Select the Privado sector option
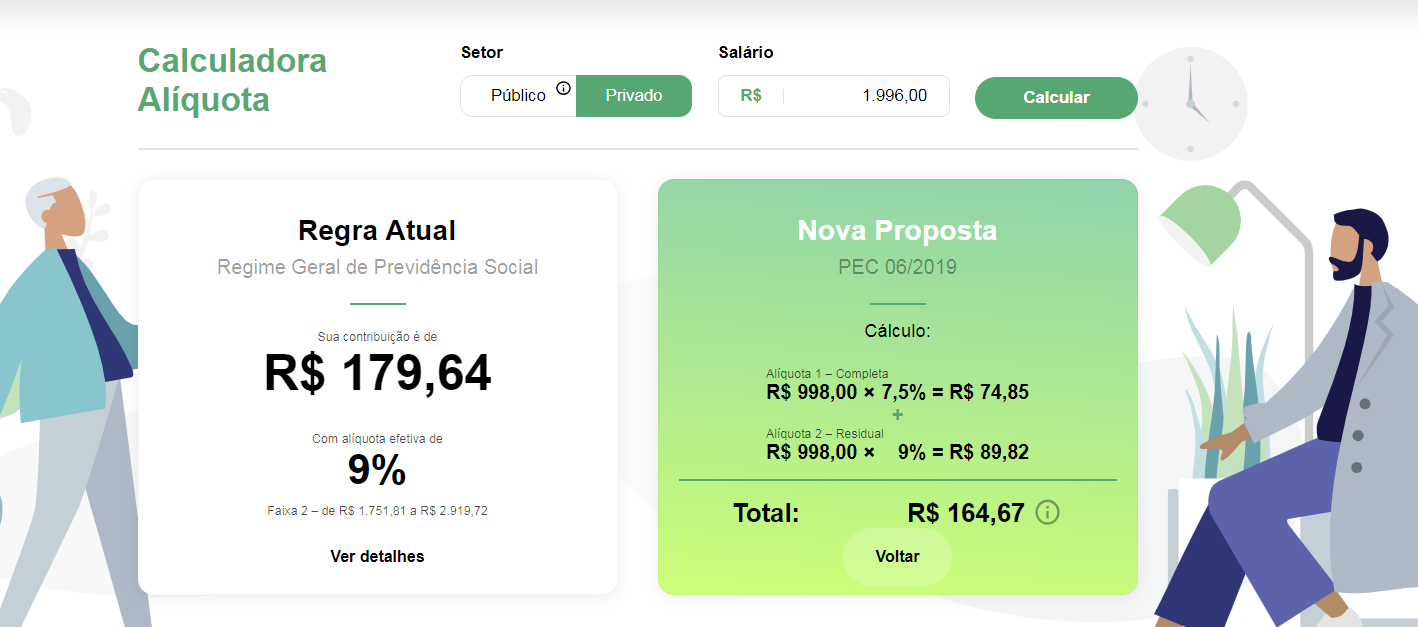Screen dimensions: 1418x627 [634, 96]
